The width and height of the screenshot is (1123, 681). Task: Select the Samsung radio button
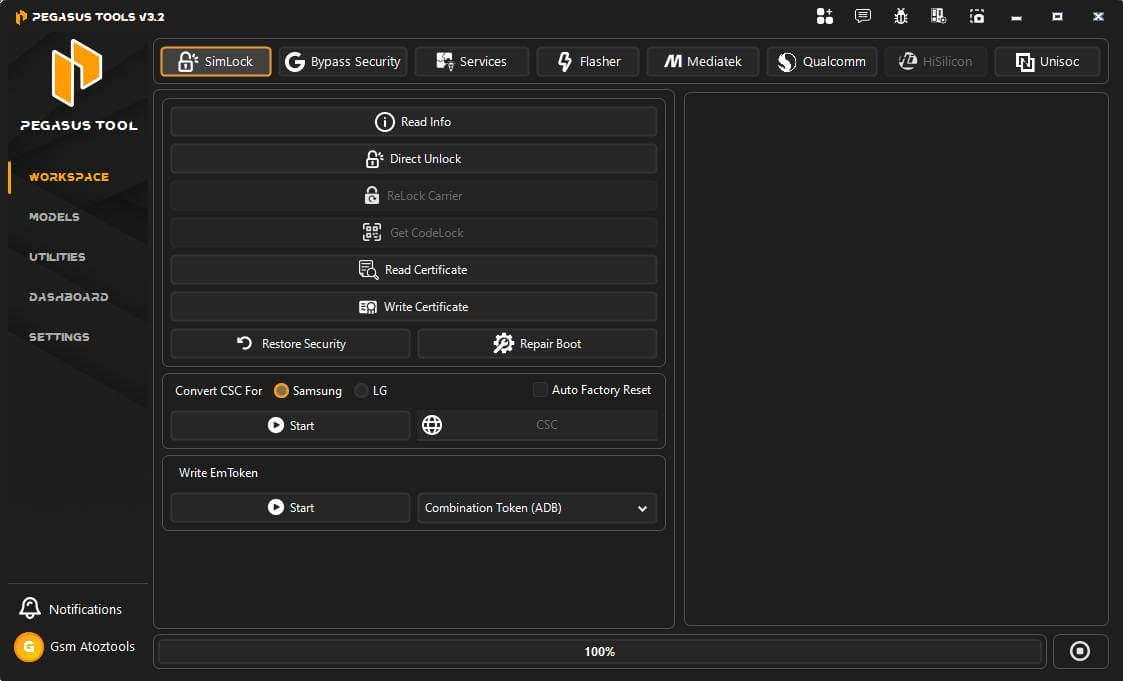(281, 390)
